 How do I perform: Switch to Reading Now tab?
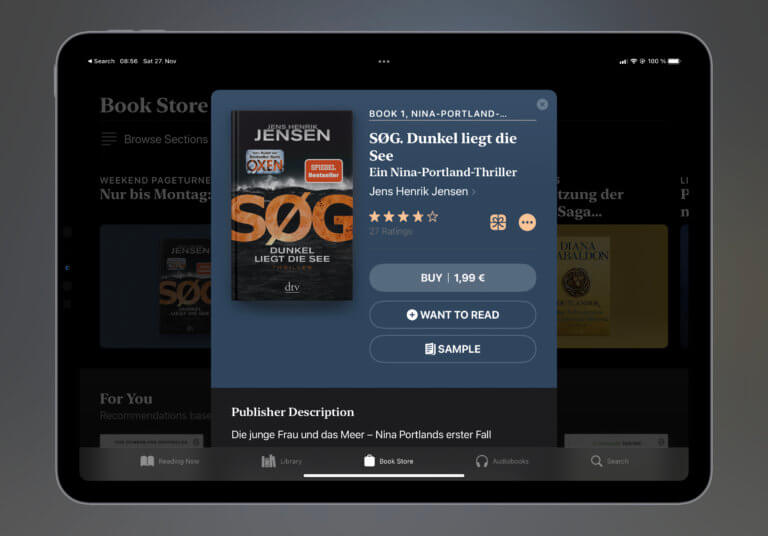(x=169, y=461)
